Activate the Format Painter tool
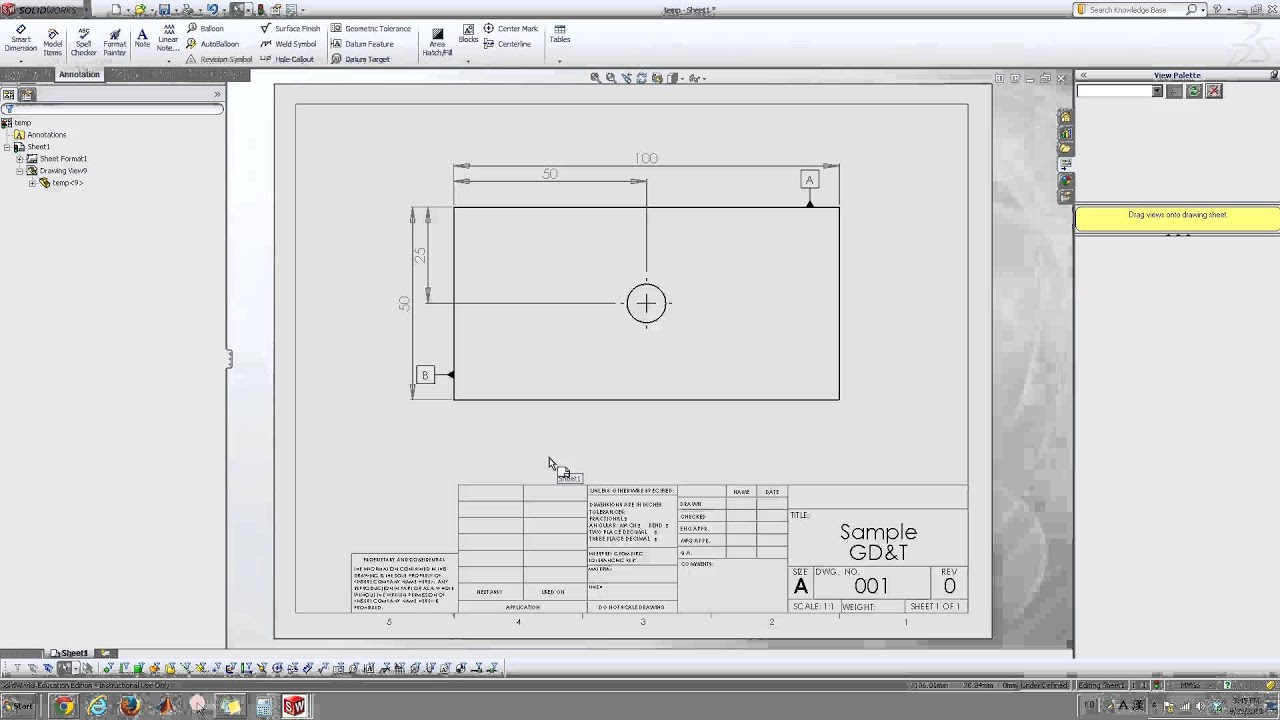Screen dimensions: 1280x720 (114, 40)
